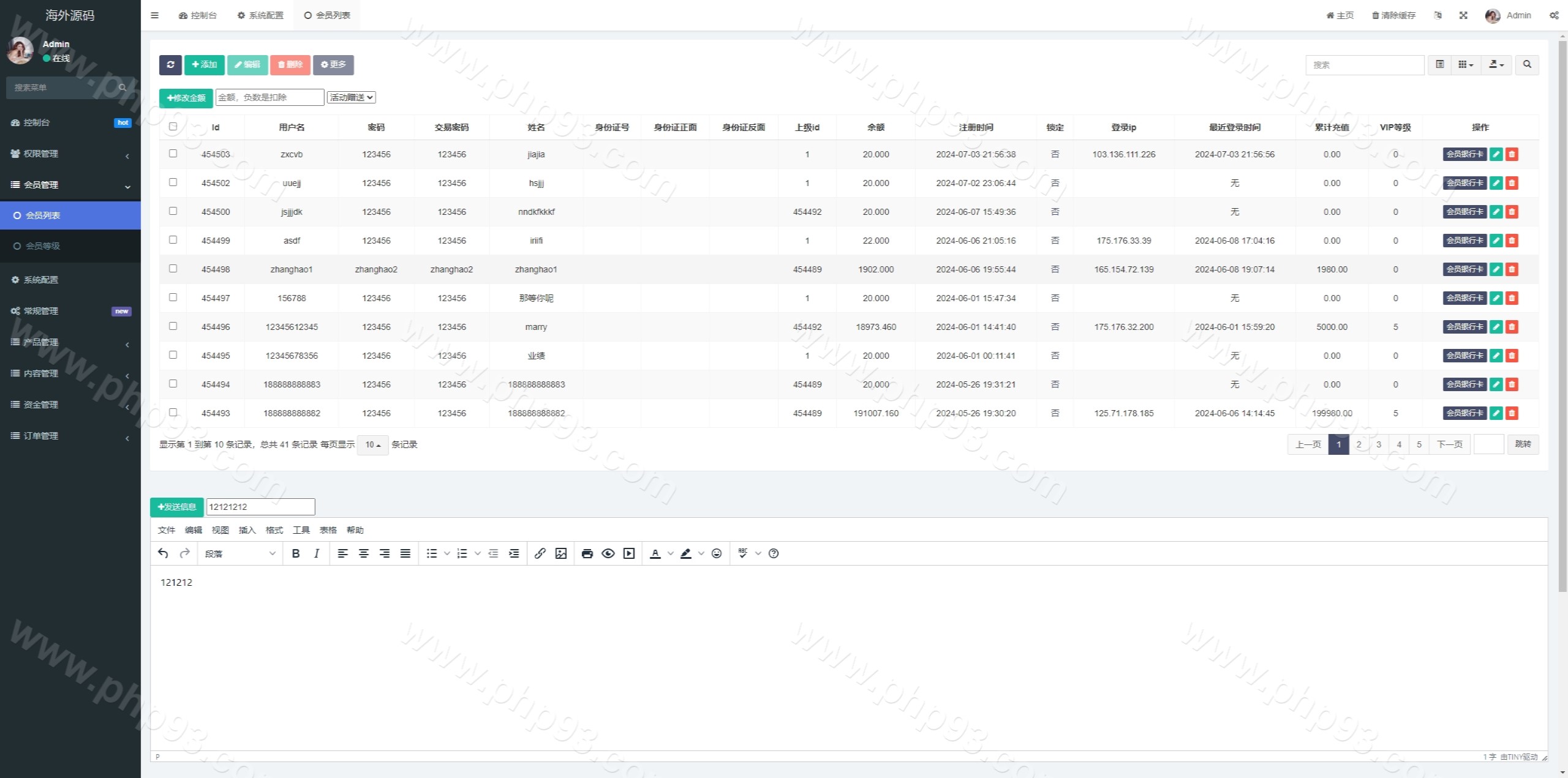The width and height of the screenshot is (1568, 778).
Task: Insert a link in the editor toolbar
Action: coord(540,553)
